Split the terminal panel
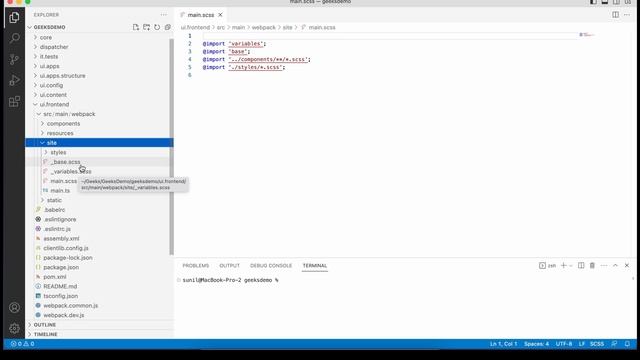This screenshot has width=640, height=360. tap(581, 266)
